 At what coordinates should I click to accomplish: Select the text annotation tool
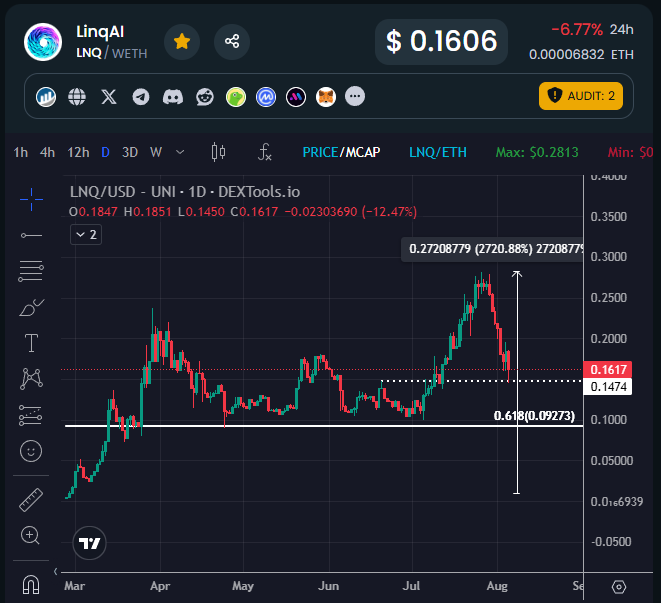point(31,343)
